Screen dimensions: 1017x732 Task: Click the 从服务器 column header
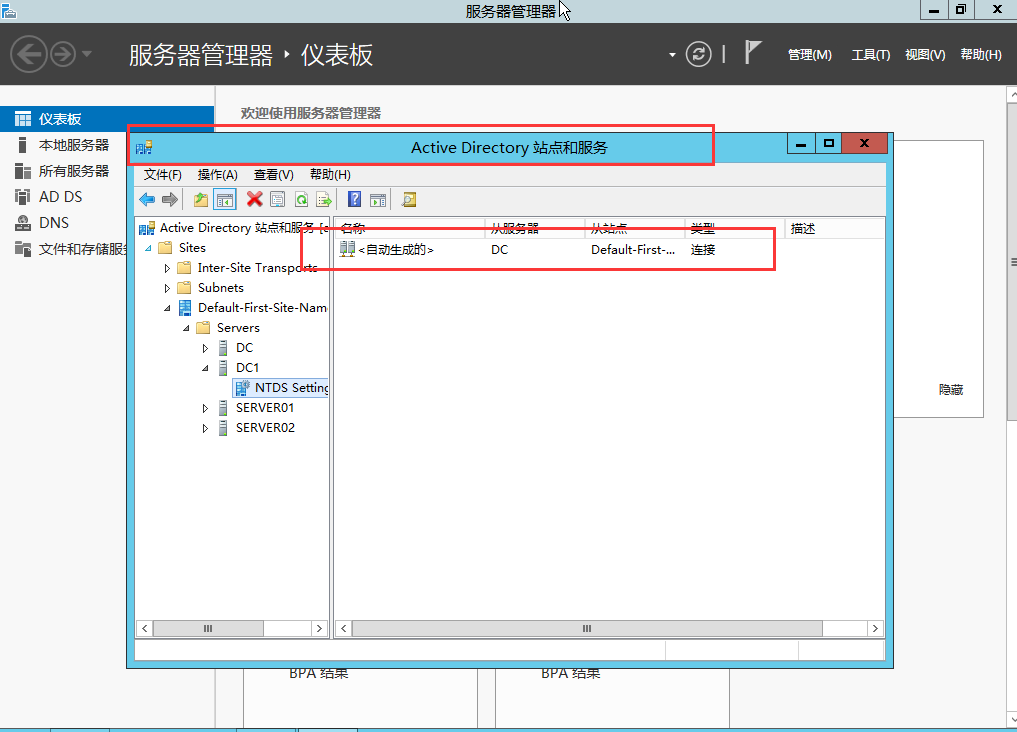click(534, 228)
